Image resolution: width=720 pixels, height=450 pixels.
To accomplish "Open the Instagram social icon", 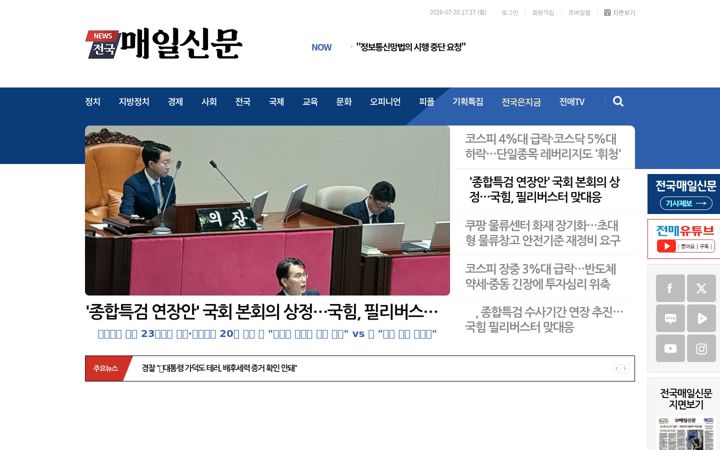I will pyautogui.click(x=701, y=349).
